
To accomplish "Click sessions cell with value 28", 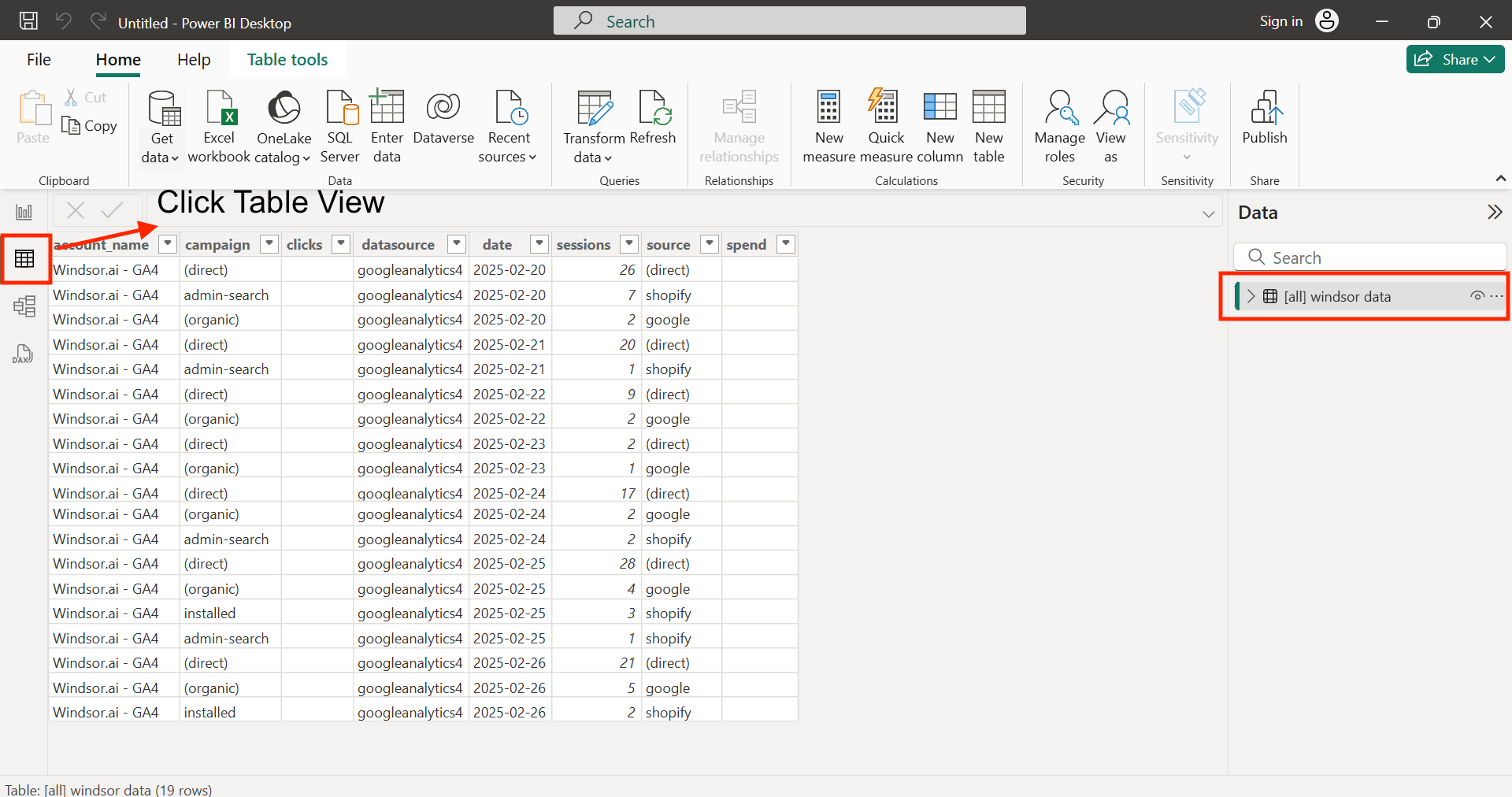I will click(x=596, y=563).
